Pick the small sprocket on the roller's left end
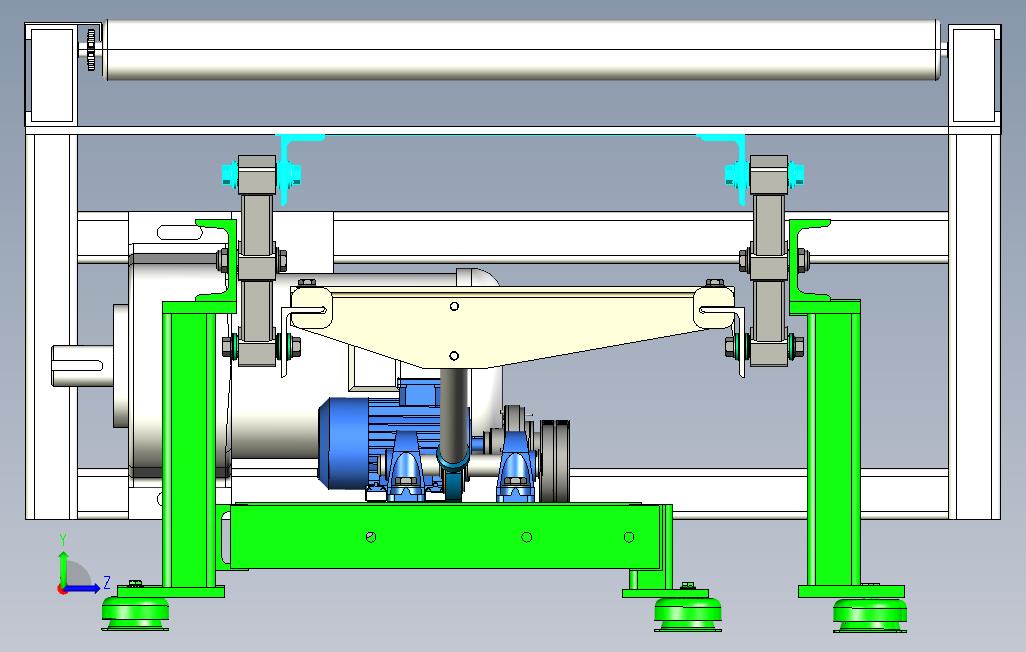The image size is (1026, 652). (91, 49)
